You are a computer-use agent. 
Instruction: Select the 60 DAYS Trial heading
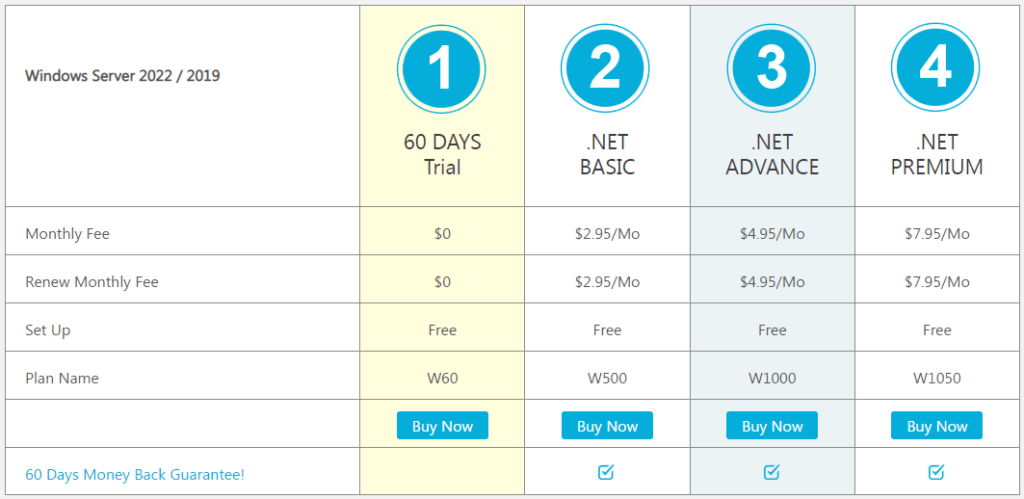pyautogui.click(x=442, y=154)
